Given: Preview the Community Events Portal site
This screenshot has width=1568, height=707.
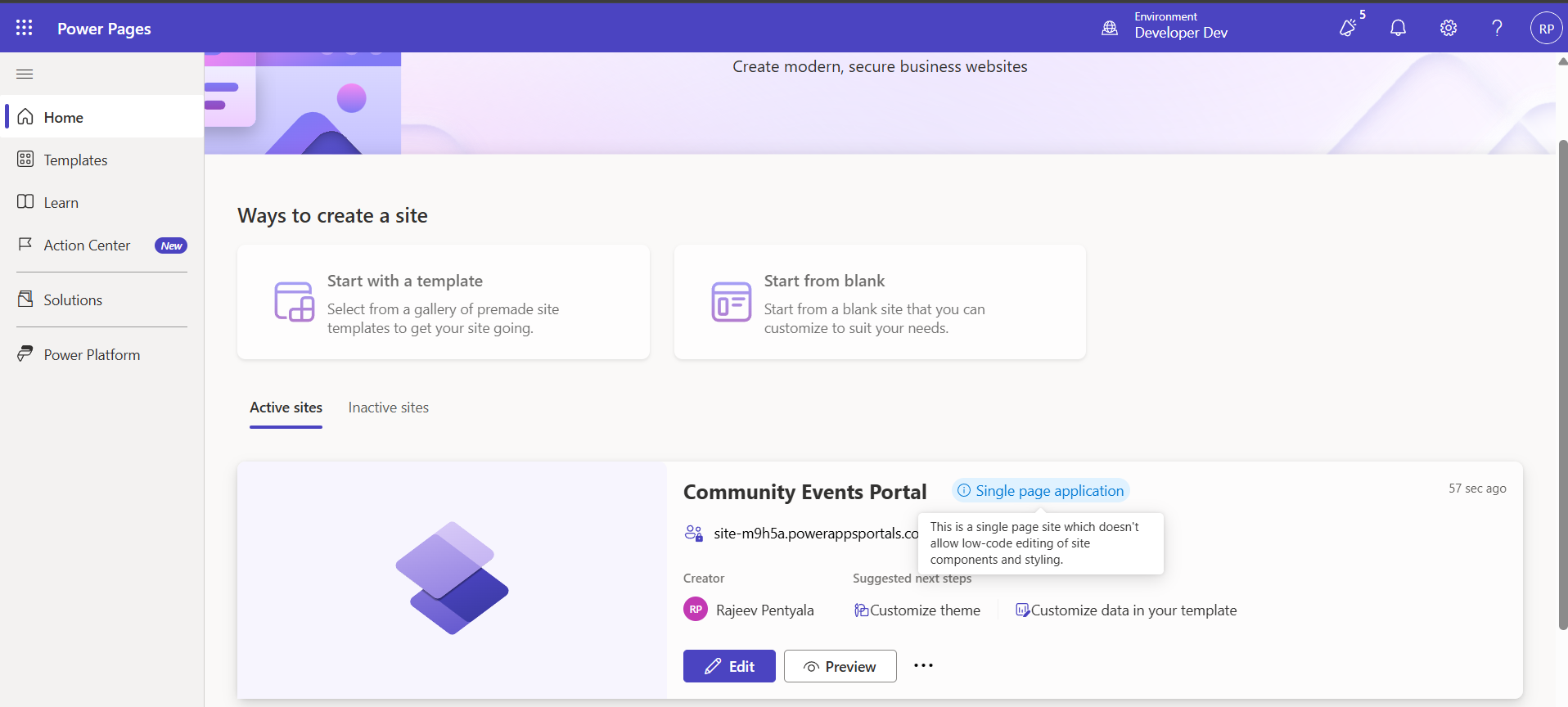Looking at the screenshot, I should tap(840, 666).
